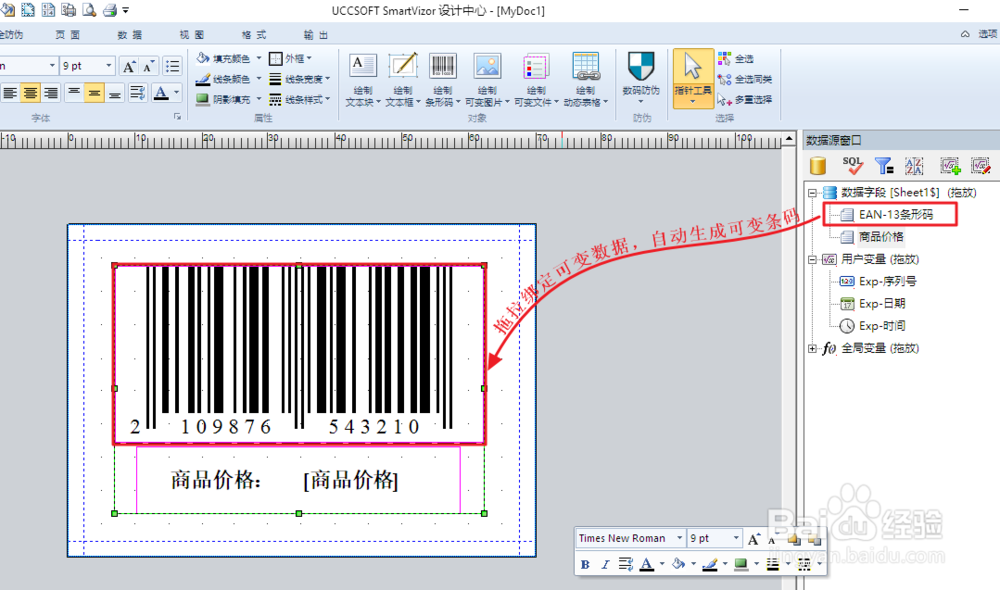
Task: Select the draw variable picture icon
Action: 487,66
